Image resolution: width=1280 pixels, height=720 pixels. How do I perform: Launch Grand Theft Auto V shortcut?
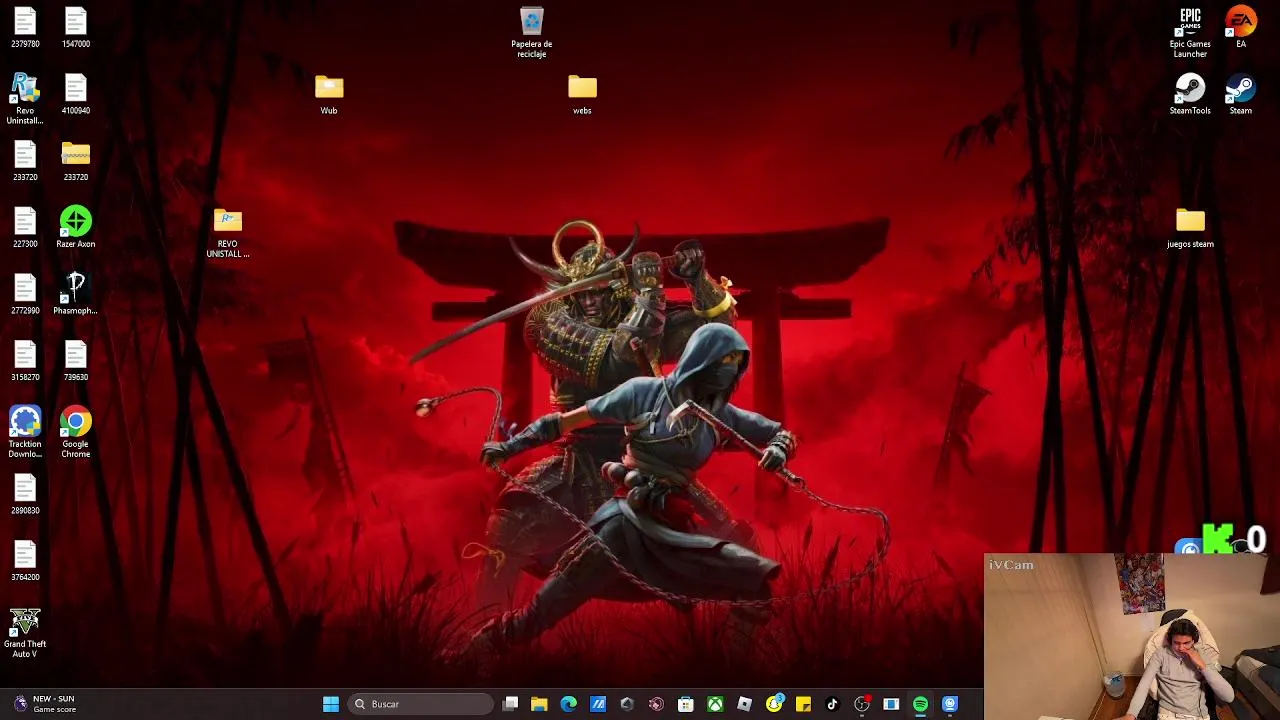tap(25, 632)
